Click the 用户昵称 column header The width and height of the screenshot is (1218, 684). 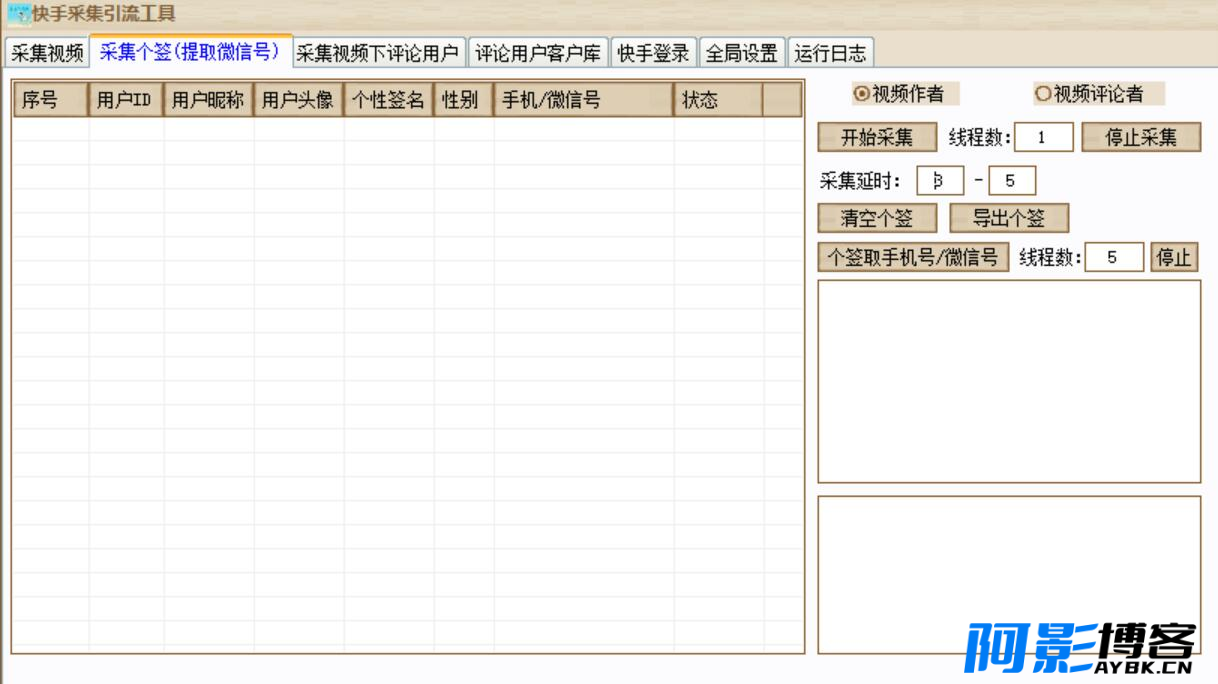(x=208, y=100)
